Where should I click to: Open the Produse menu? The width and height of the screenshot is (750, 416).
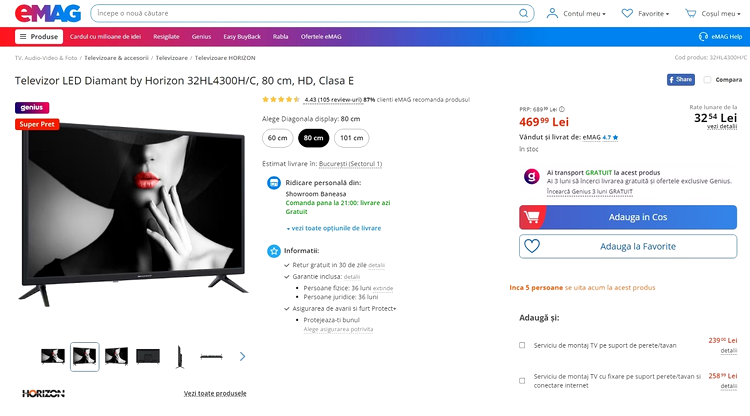tap(39, 37)
